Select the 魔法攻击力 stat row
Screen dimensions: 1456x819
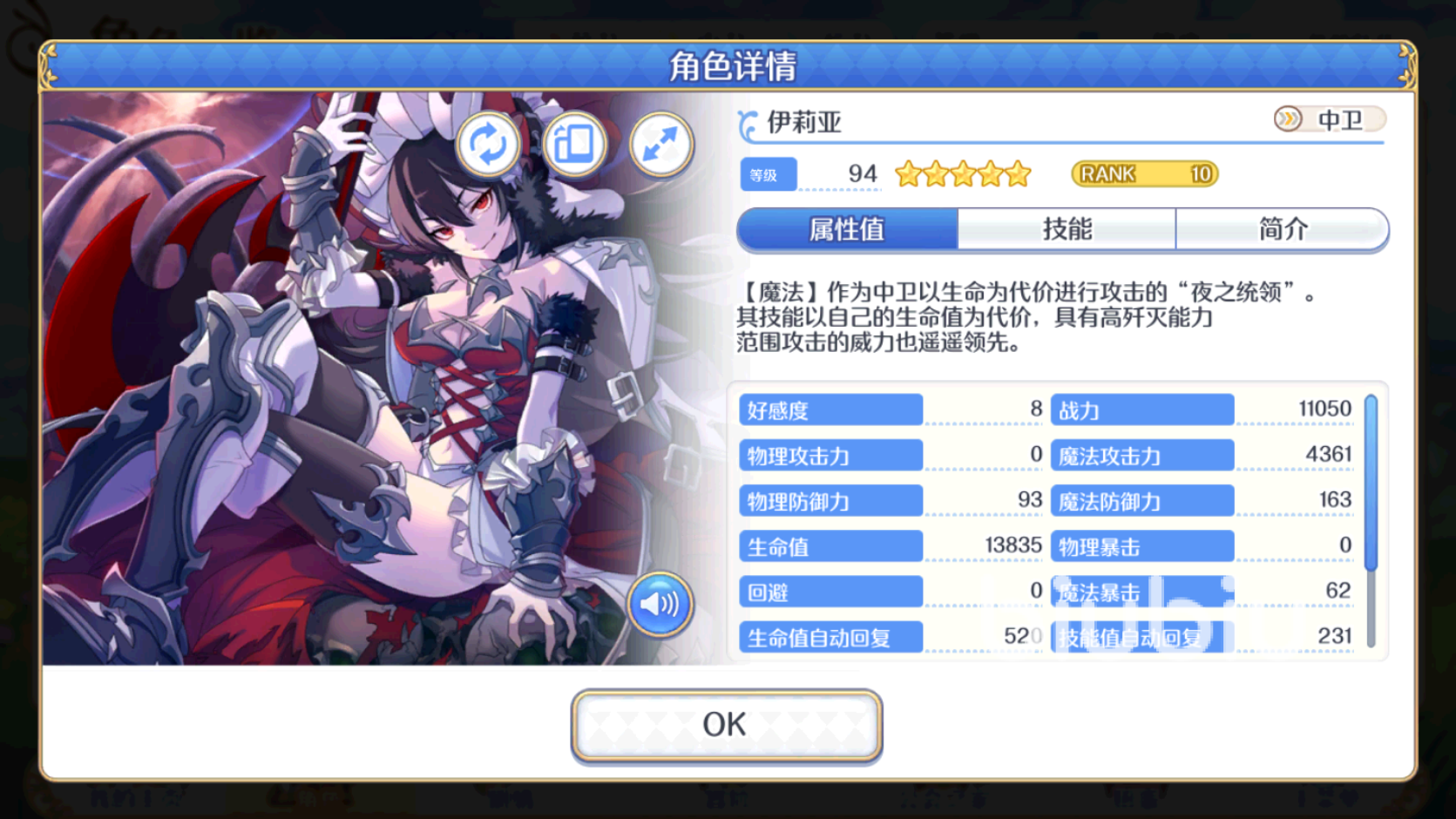(1202, 455)
